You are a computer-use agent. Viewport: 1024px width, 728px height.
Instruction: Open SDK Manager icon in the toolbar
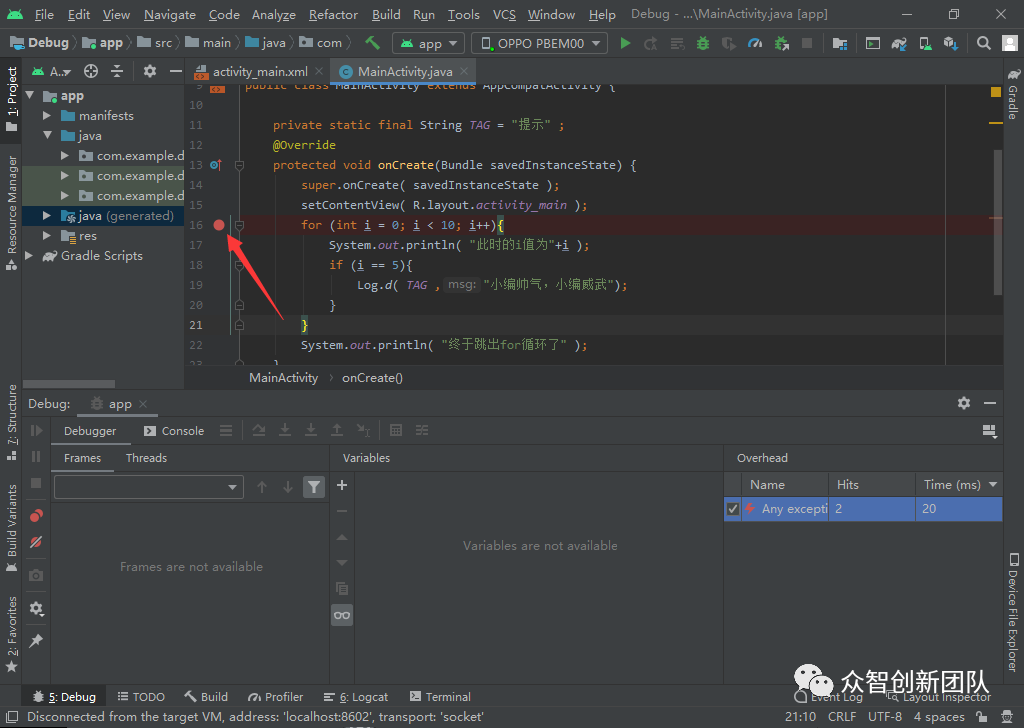pyautogui.click(x=951, y=43)
